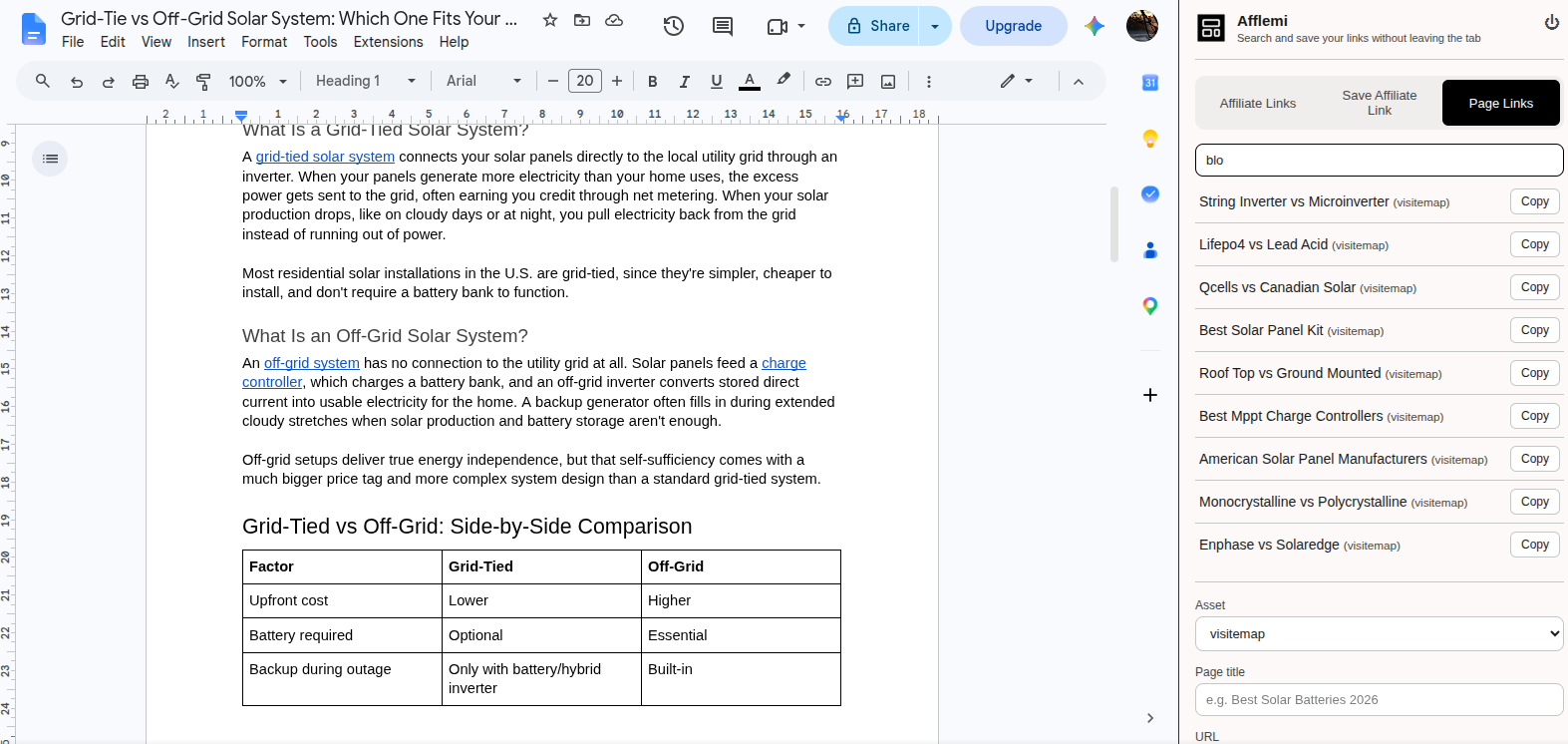Hide the side panel chevron

click(x=1150, y=718)
